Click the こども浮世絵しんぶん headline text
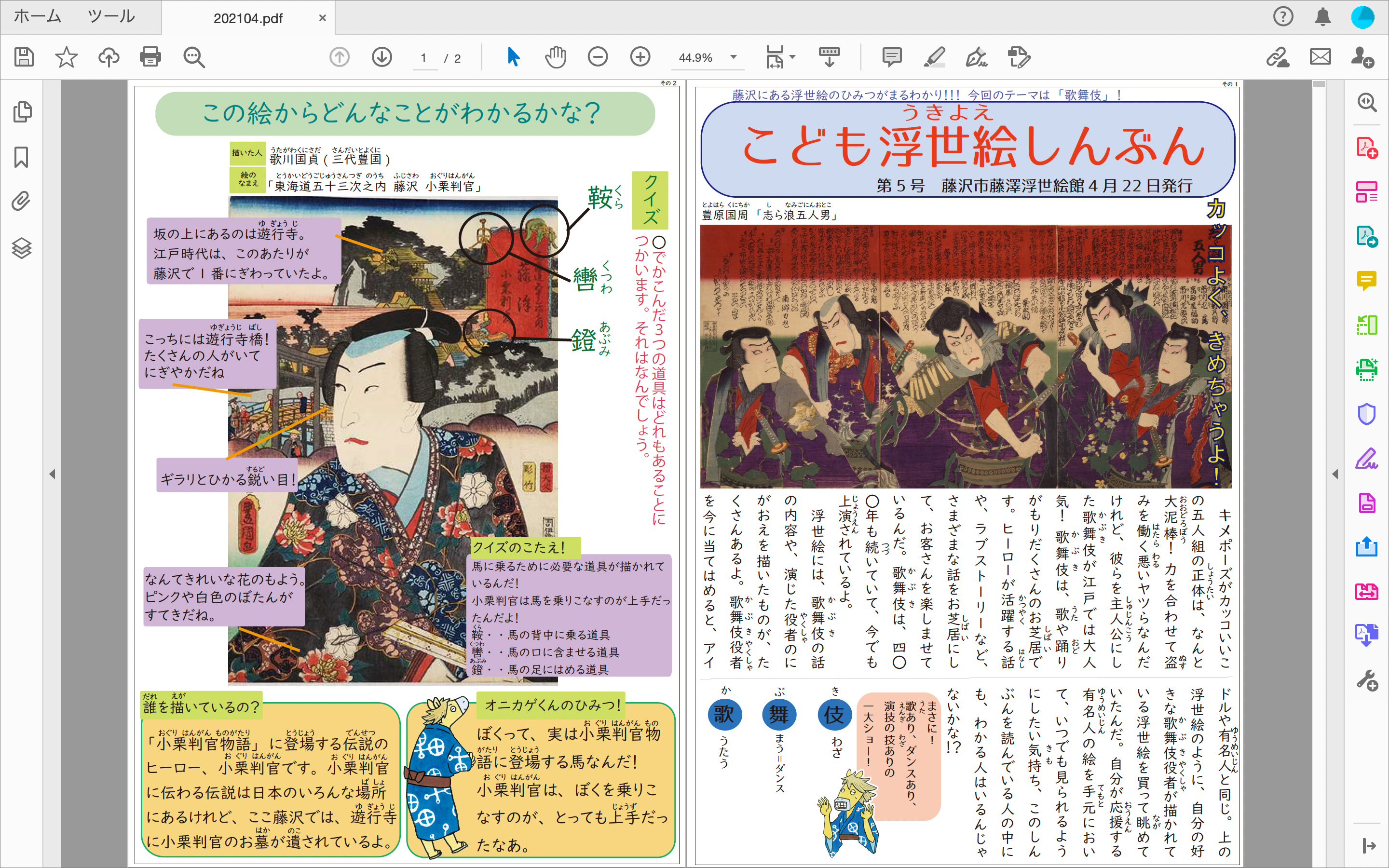Screen dimensions: 1389x868 point(973,147)
